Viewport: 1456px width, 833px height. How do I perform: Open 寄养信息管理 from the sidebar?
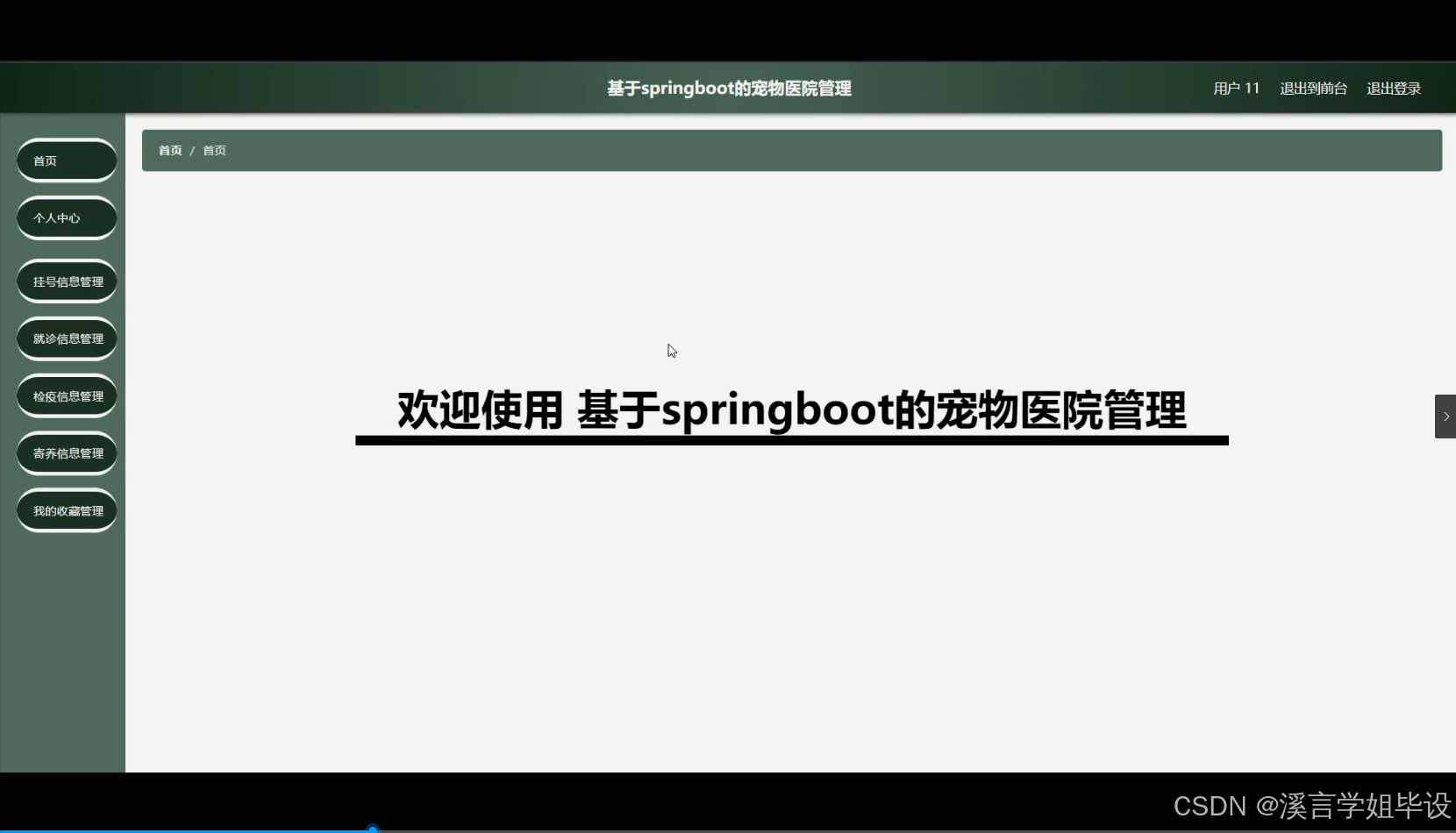point(66,453)
